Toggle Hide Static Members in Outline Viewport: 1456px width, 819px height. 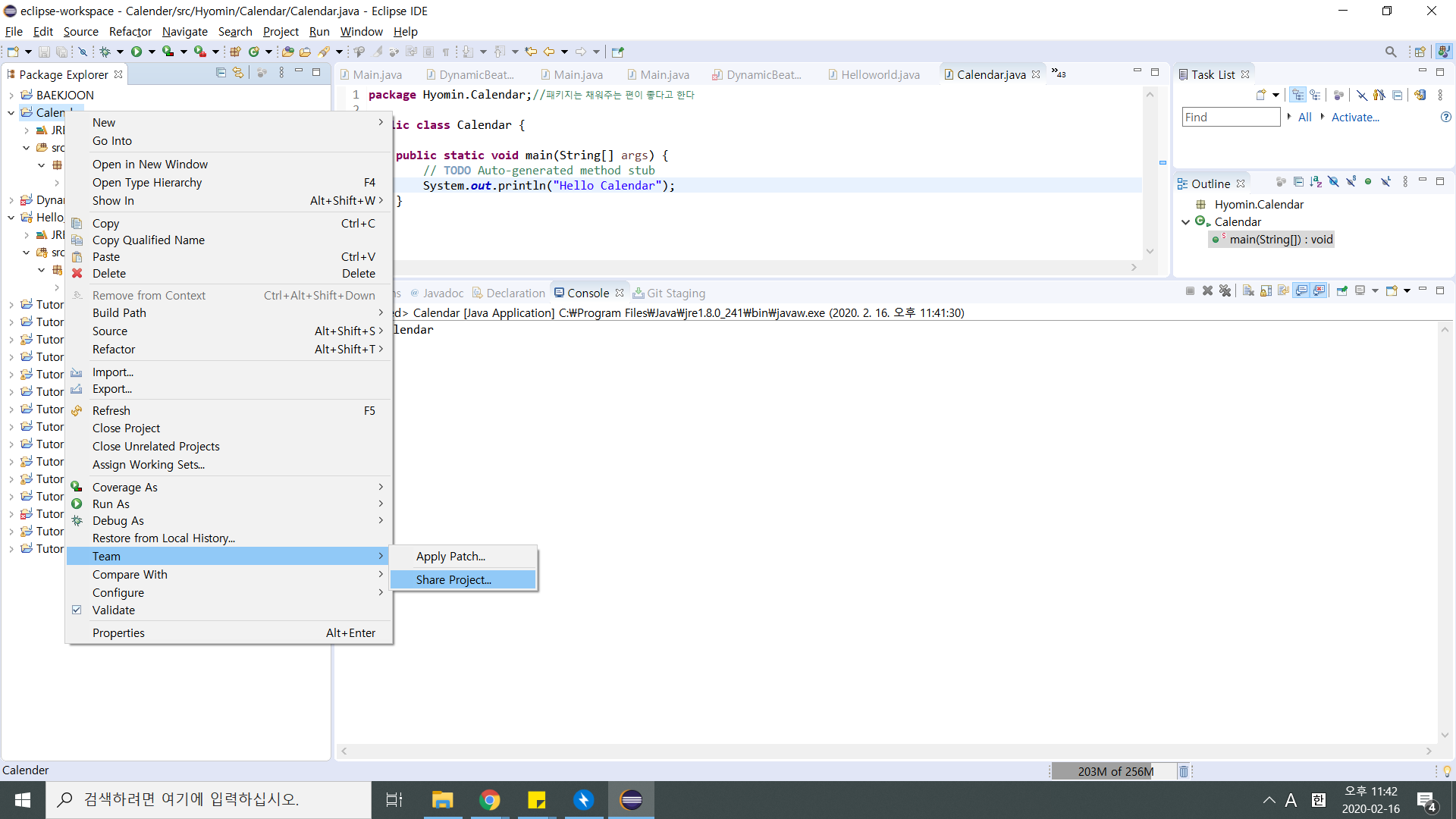point(1351,182)
